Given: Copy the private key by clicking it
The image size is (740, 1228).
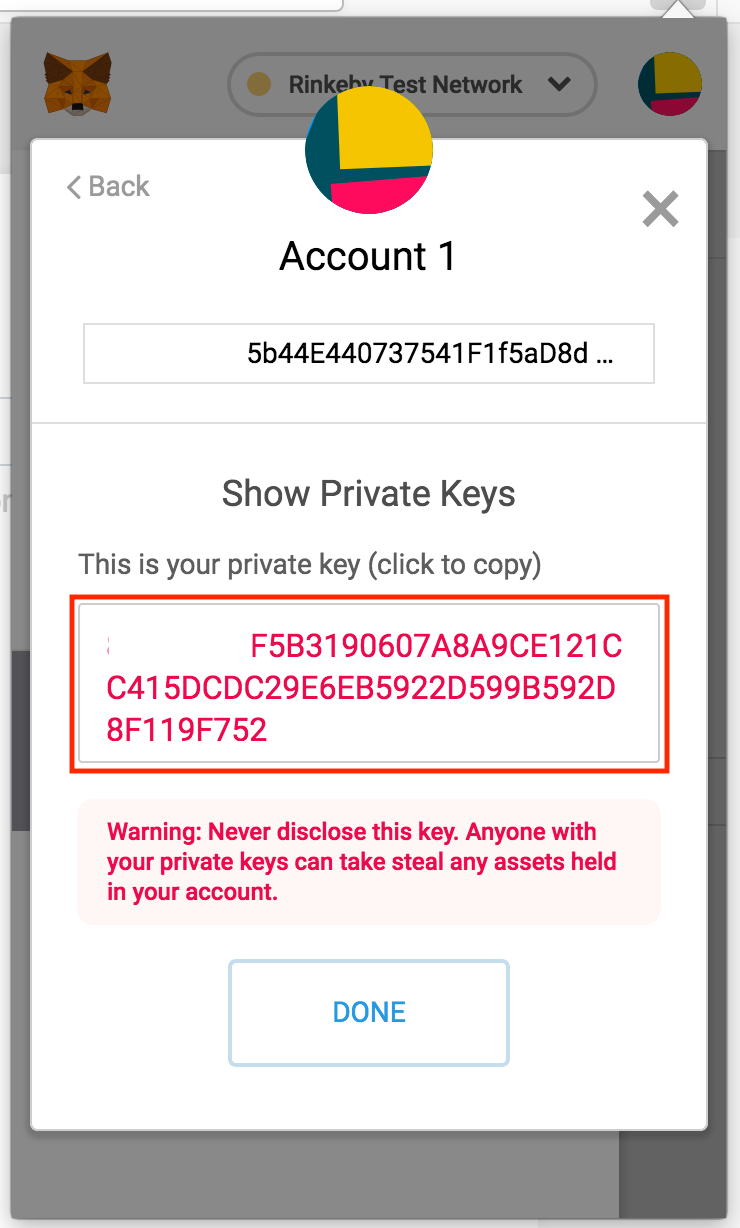Looking at the screenshot, I should point(369,684).
